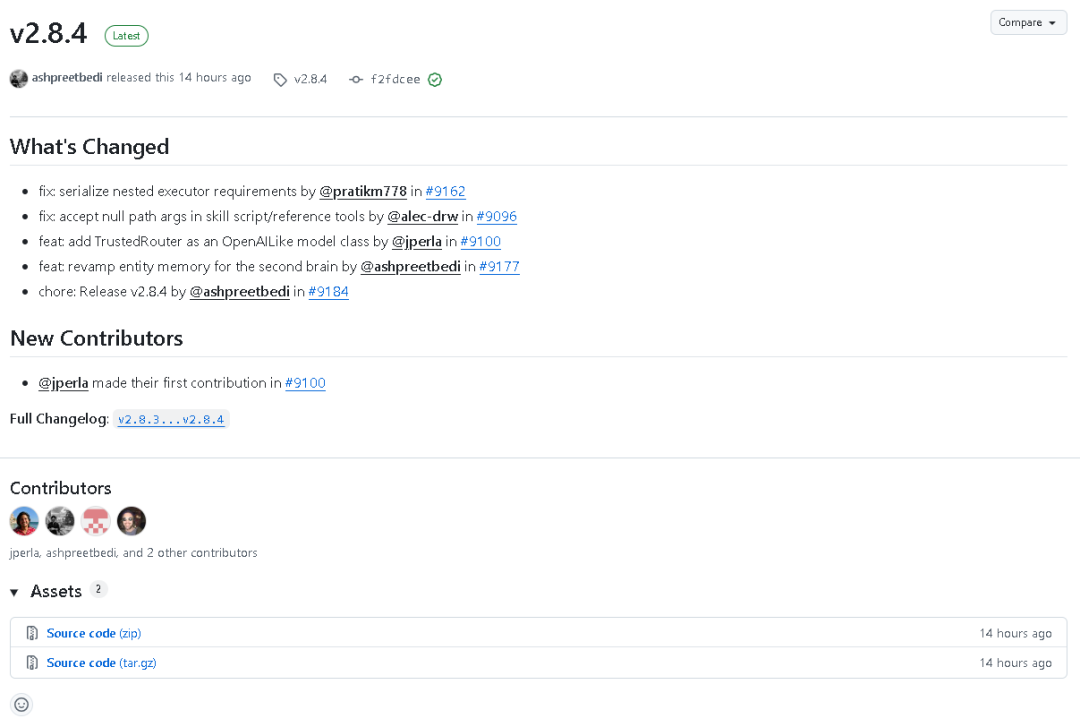Open full changelog v2.8.3...v2.8.4 link
This screenshot has width=1080, height=727.
171,419
